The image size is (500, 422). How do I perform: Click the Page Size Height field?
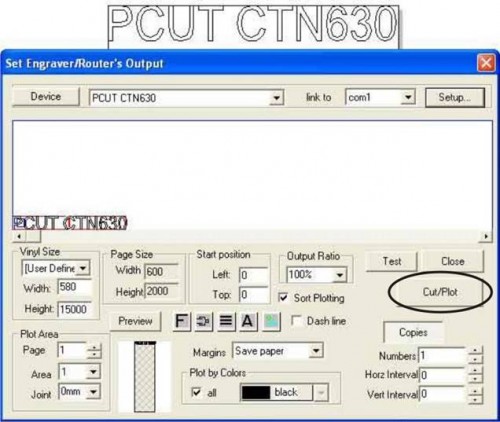point(162,291)
